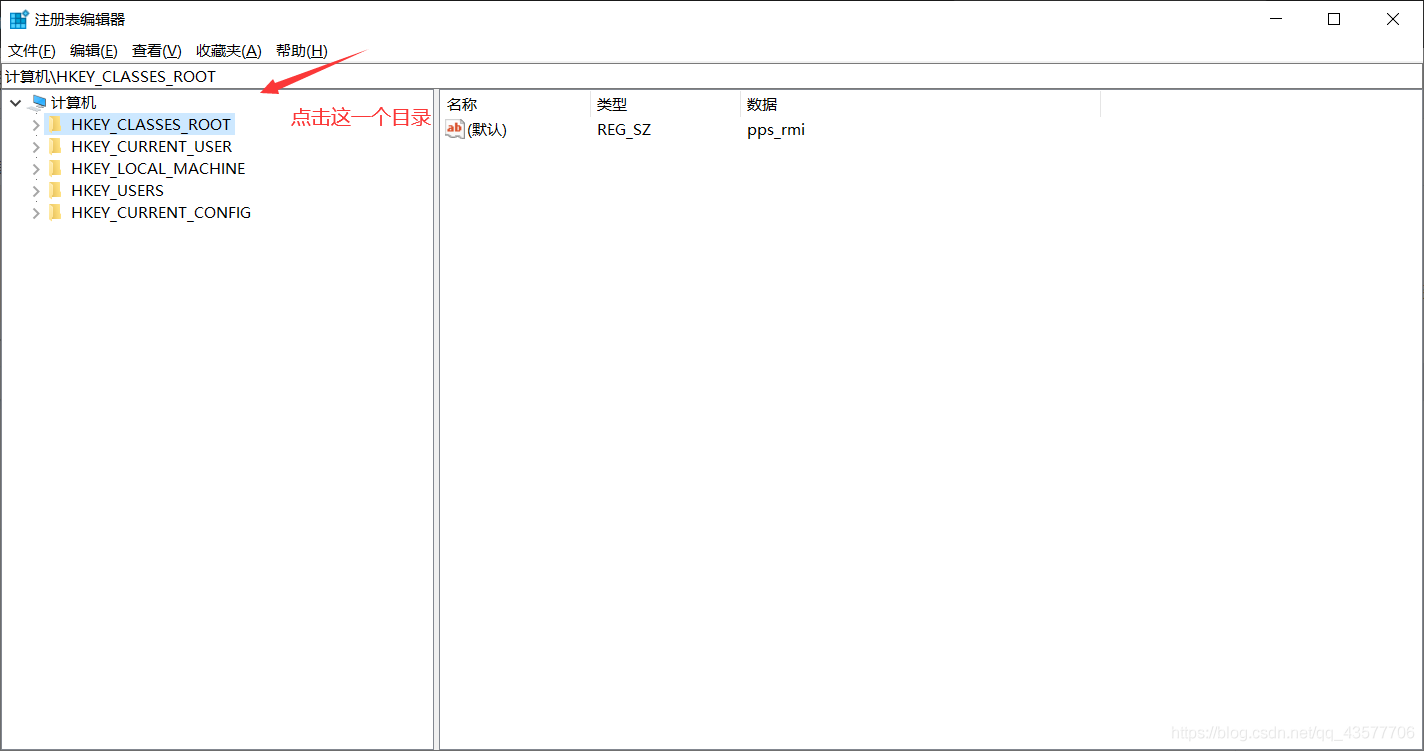
Task: Expand the HKEY_USERS key
Action: (x=36, y=191)
